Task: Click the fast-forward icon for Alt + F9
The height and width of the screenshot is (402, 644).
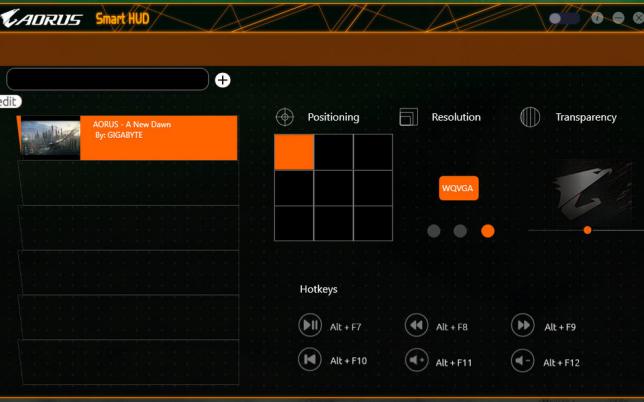Action: (x=522, y=325)
